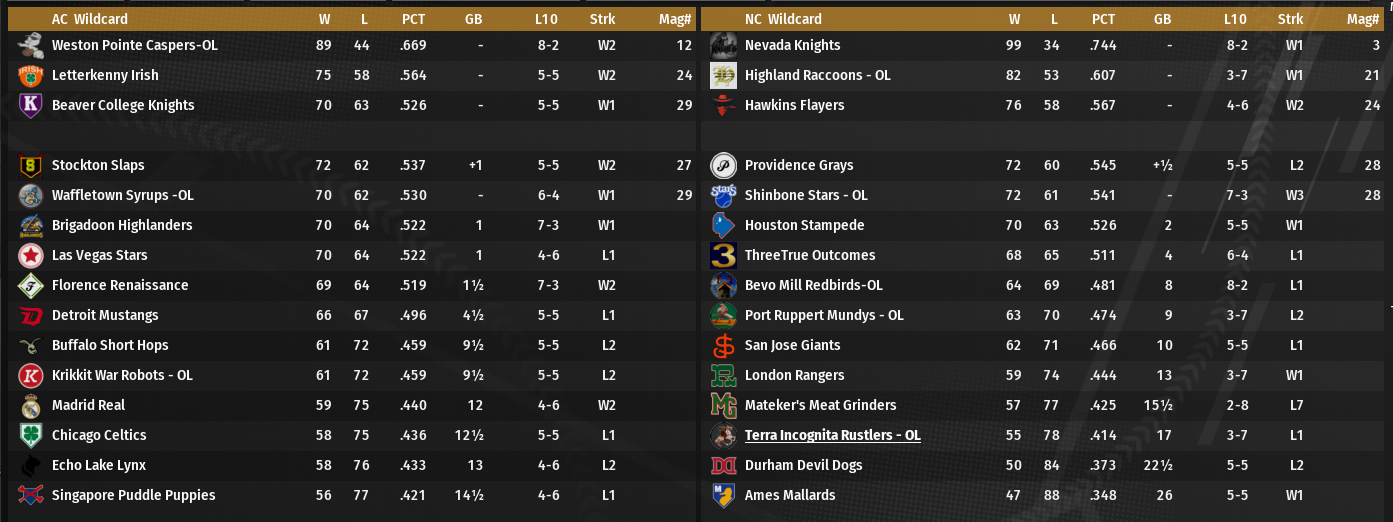Image resolution: width=1393 pixels, height=522 pixels.
Task: Sort NC Wildcard table by Strk column
Action: [1290, 19]
